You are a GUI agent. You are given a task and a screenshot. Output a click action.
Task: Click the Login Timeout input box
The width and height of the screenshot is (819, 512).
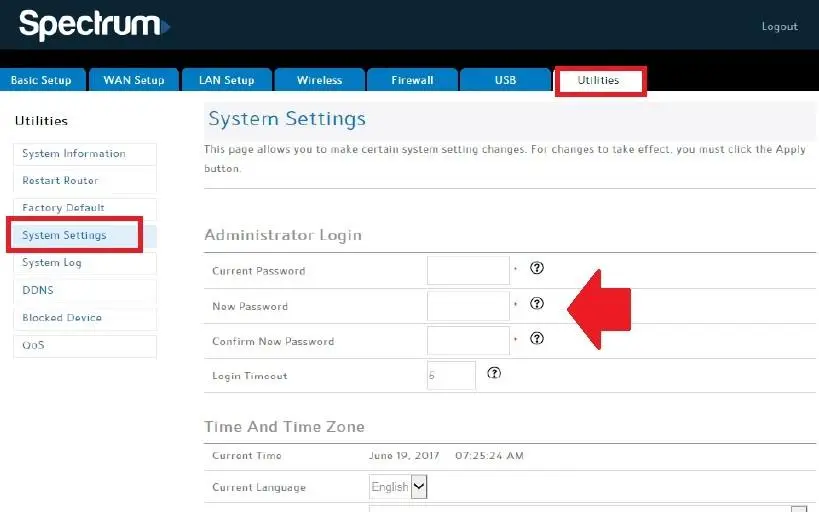coord(451,375)
